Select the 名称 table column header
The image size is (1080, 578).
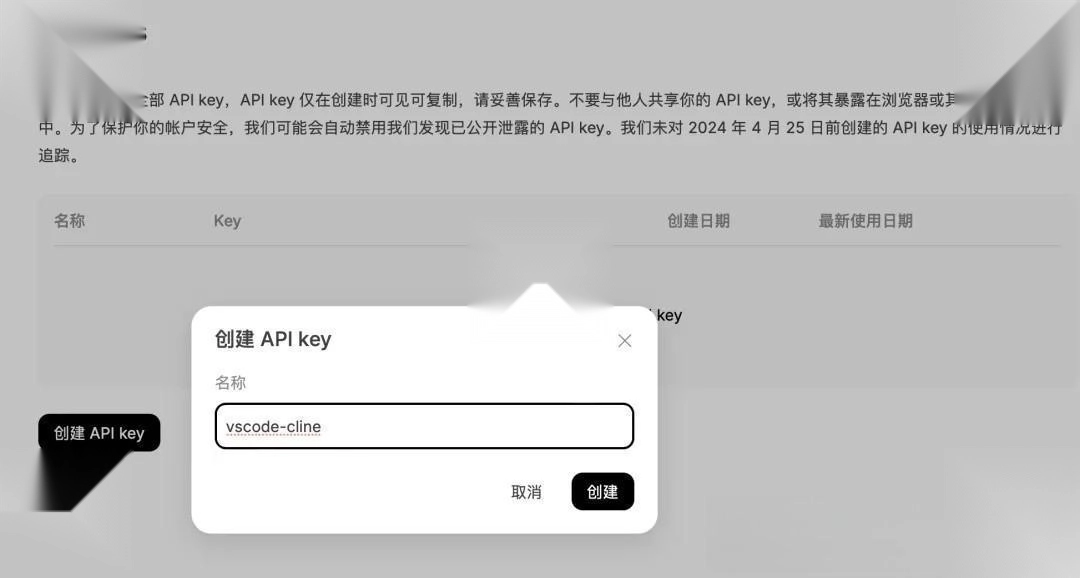click(x=70, y=220)
